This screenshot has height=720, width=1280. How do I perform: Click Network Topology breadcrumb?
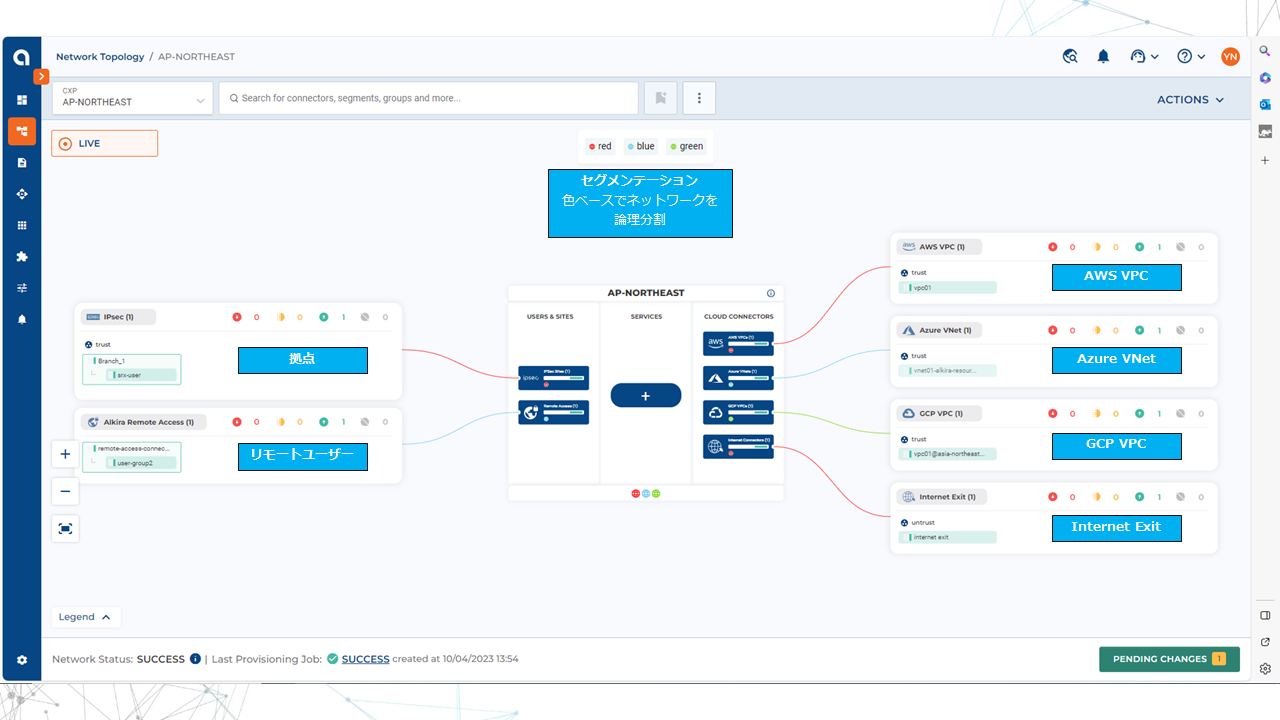[100, 57]
